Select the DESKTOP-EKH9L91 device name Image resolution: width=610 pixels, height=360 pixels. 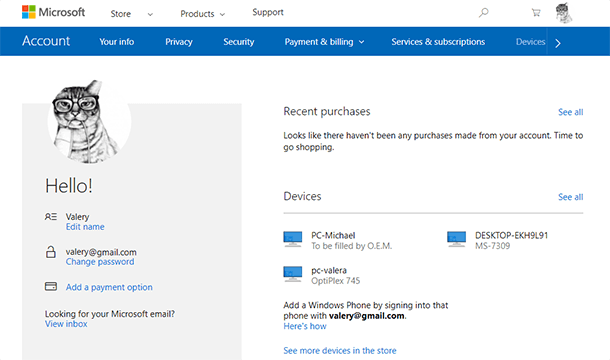coord(511,235)
